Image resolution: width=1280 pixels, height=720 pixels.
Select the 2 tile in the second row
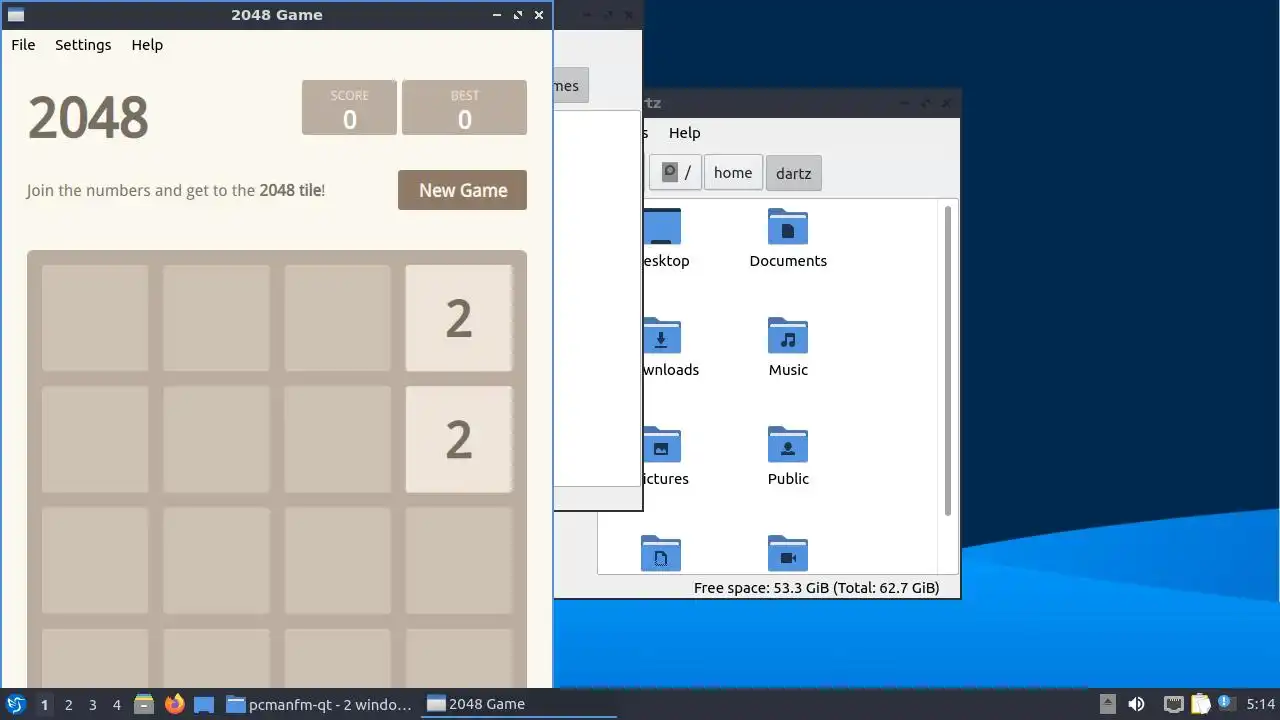(458, 439)
